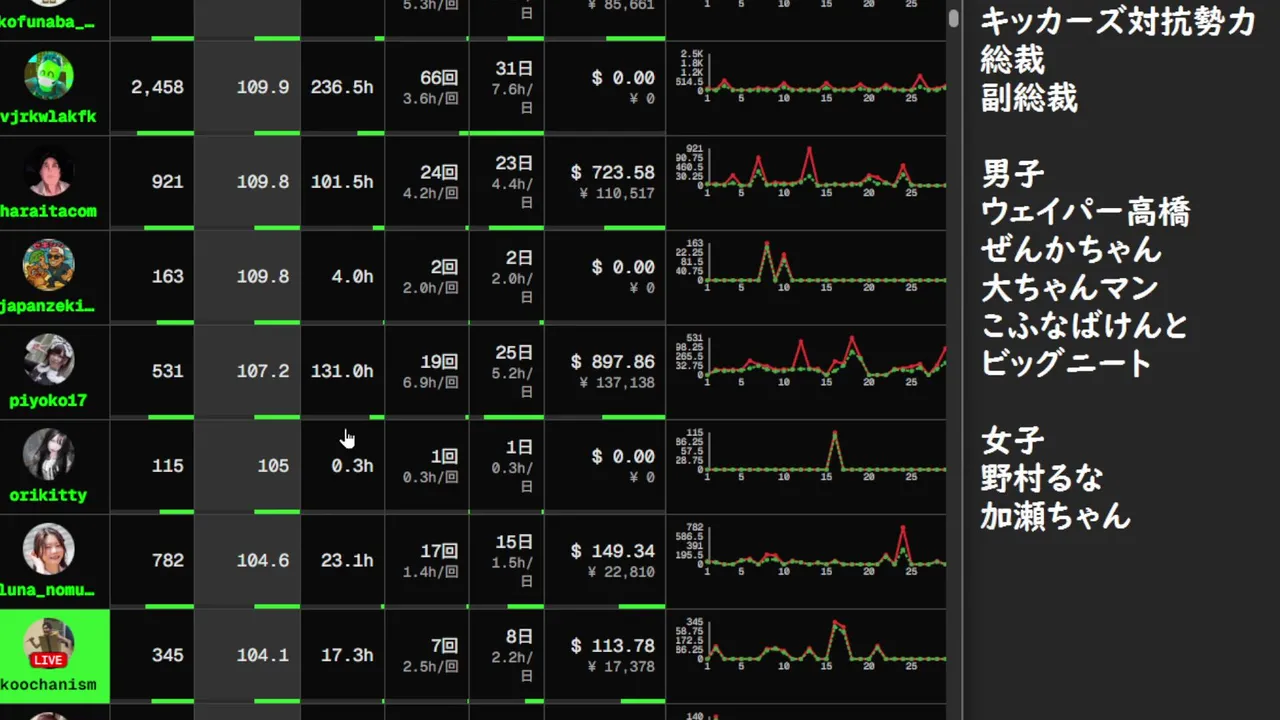1280x720 pixels.
Task: Click koochanism's viewer trend chart
Action: tap(811, 643)
